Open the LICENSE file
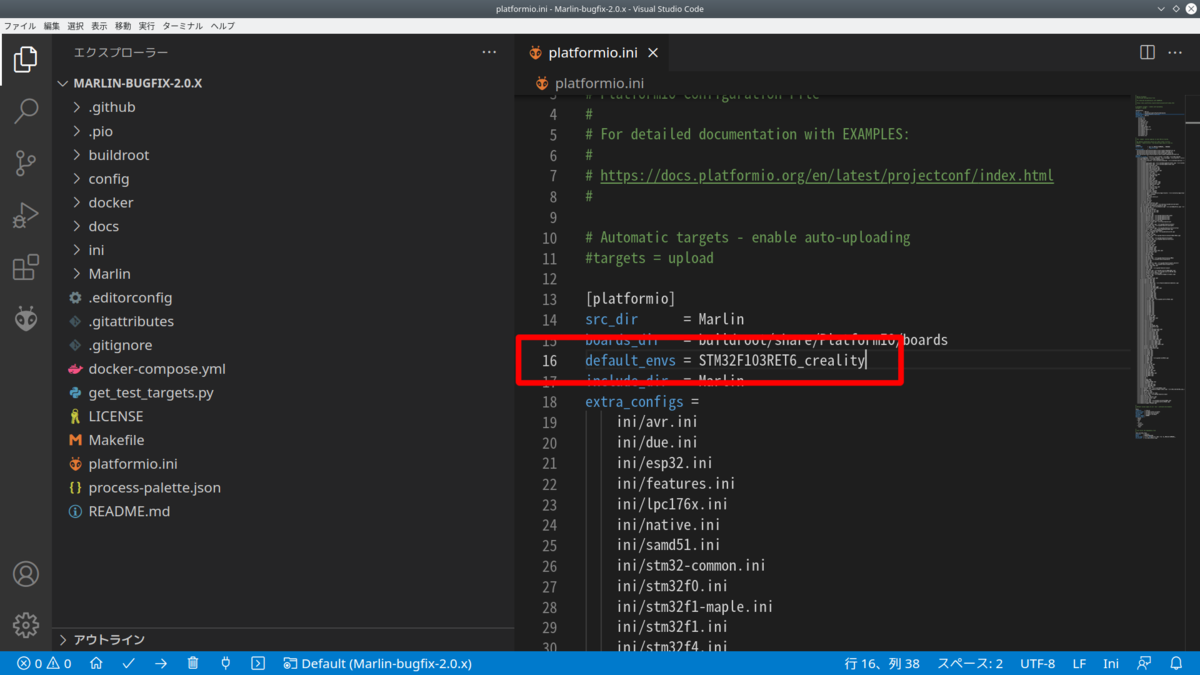 (283, 416)
